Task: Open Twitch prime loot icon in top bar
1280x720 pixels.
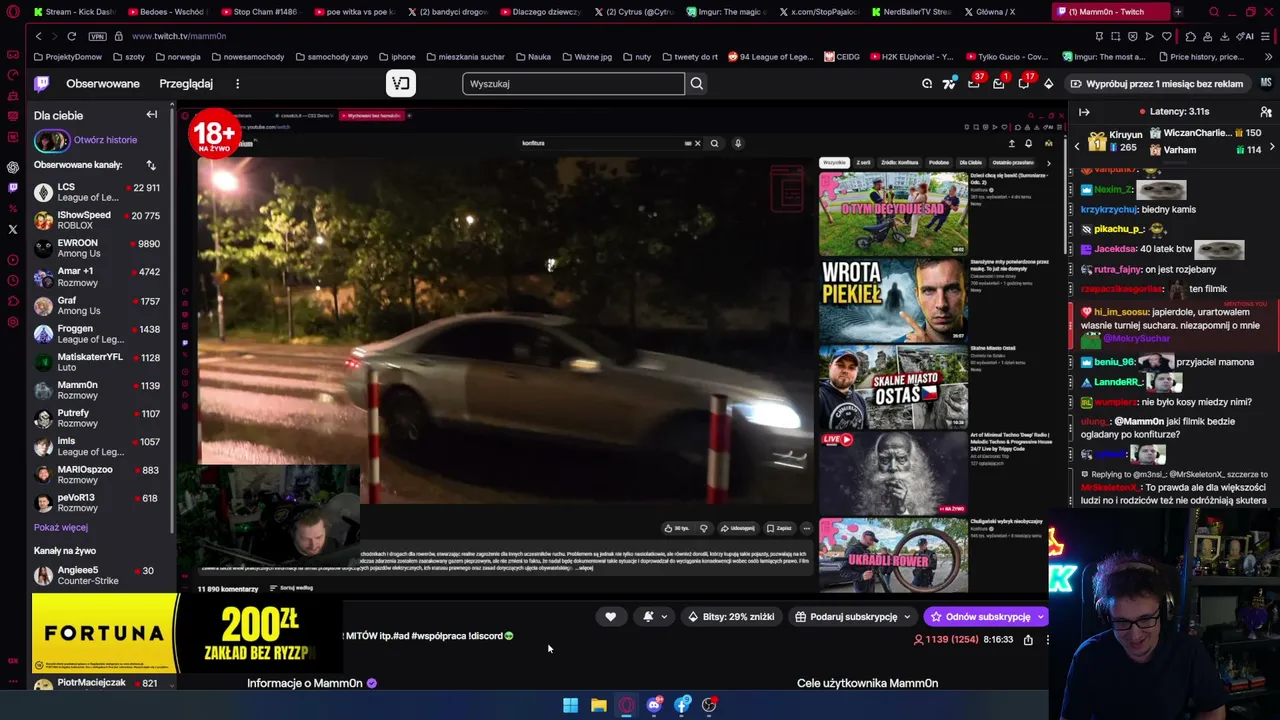Action: [x=927, y=84]
